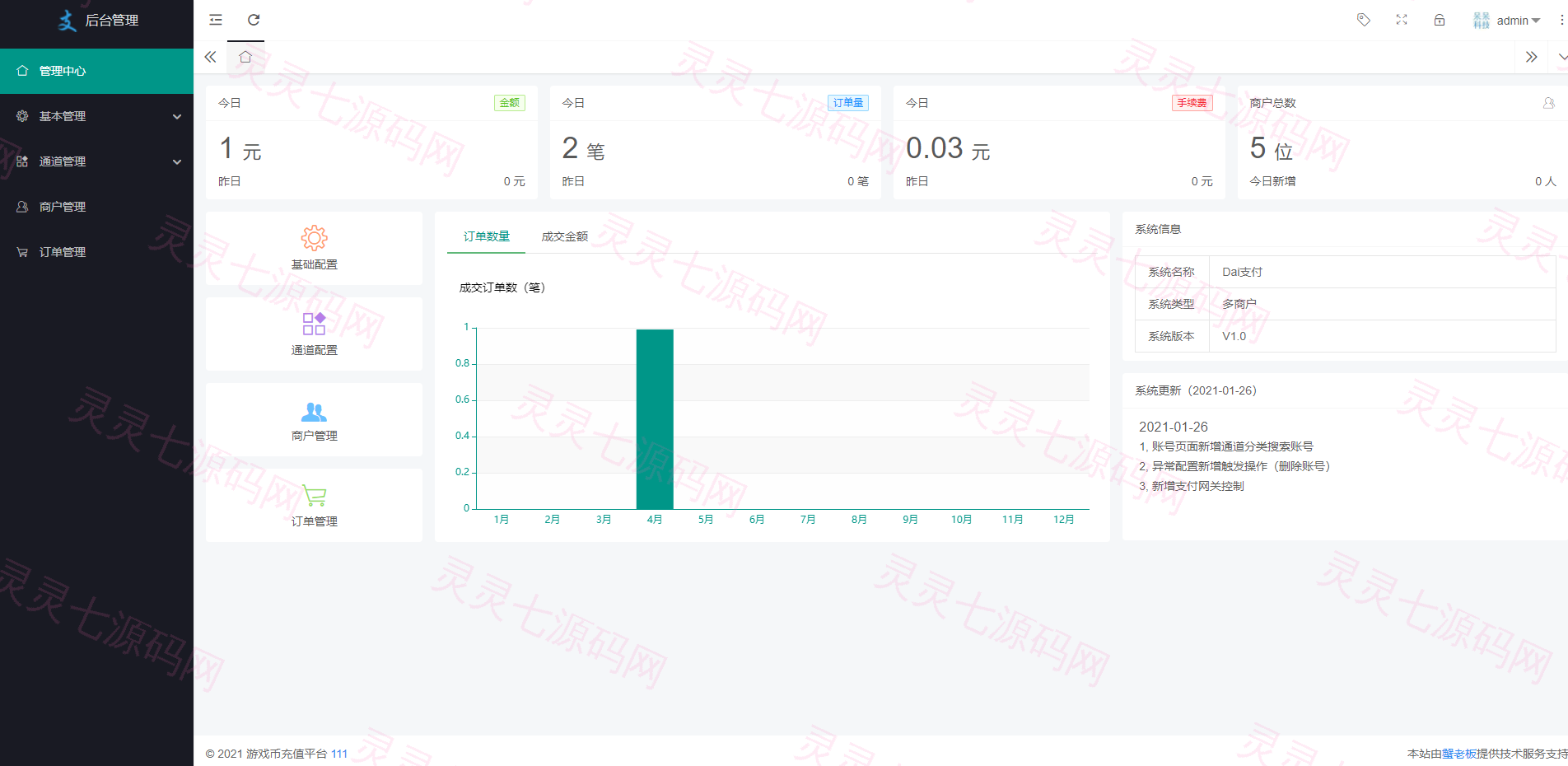Screen dimensions: 1568x766
Task: Toggle fullscreen mode icon
Action: pos(1402,20)
